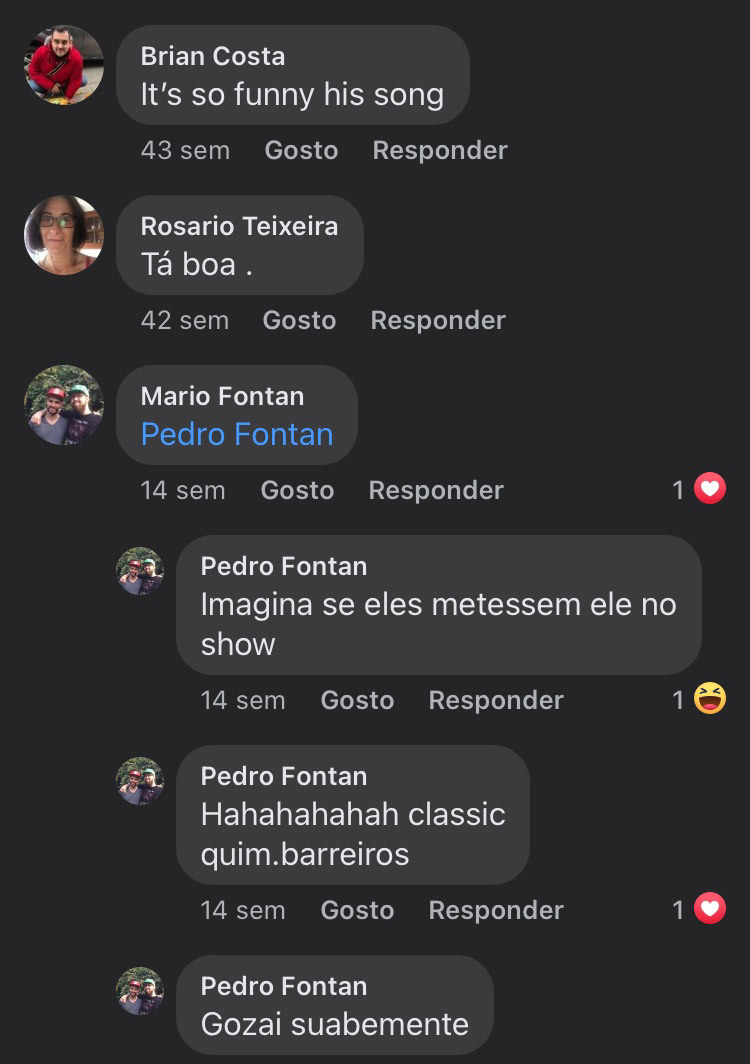Open the tagged Pedro Fontan mention link
Viewport: 750px width, 1064px height.
click(x=237, y=434)
